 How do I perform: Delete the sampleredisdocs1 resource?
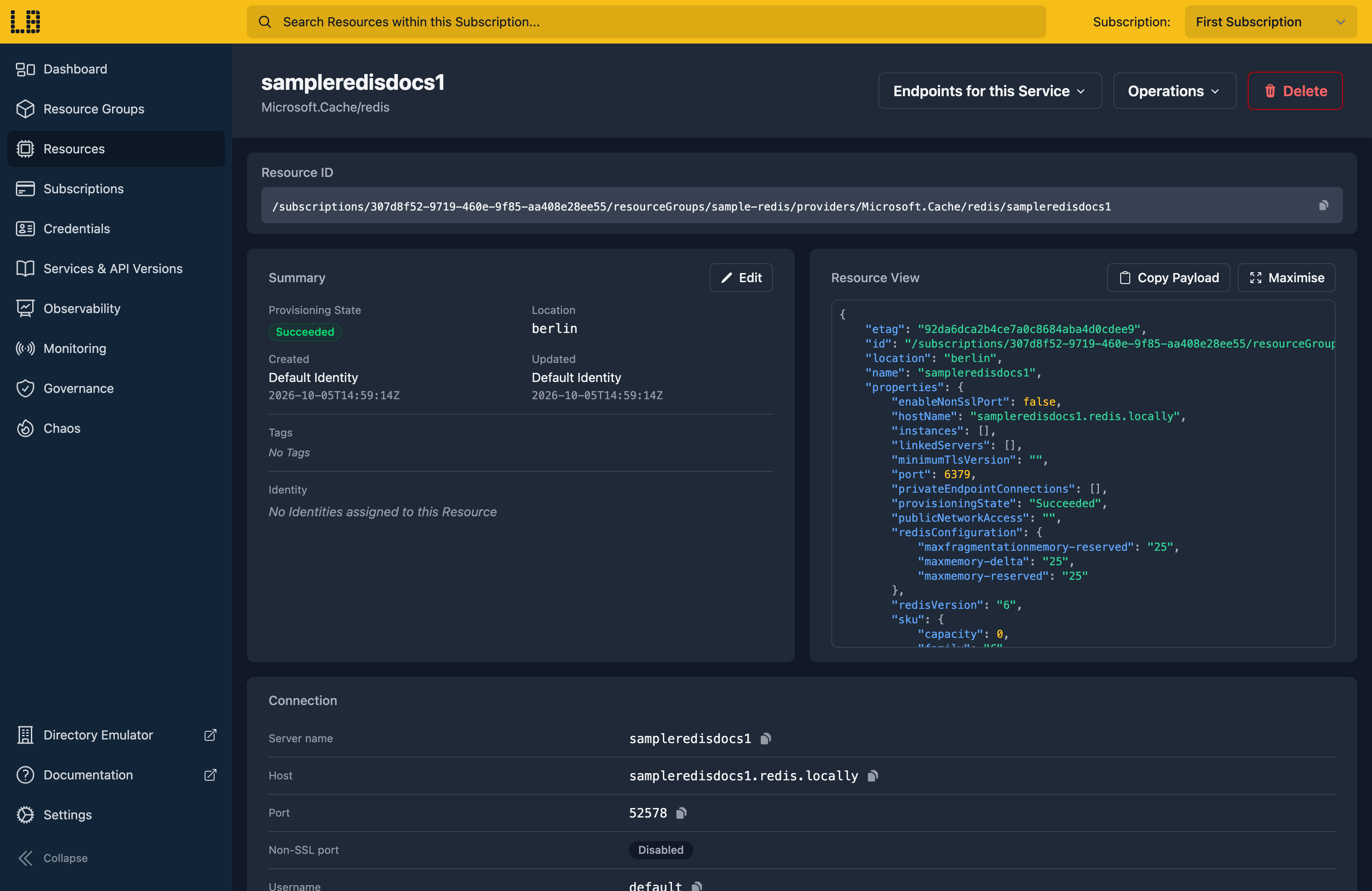(x=1295, y=90)
